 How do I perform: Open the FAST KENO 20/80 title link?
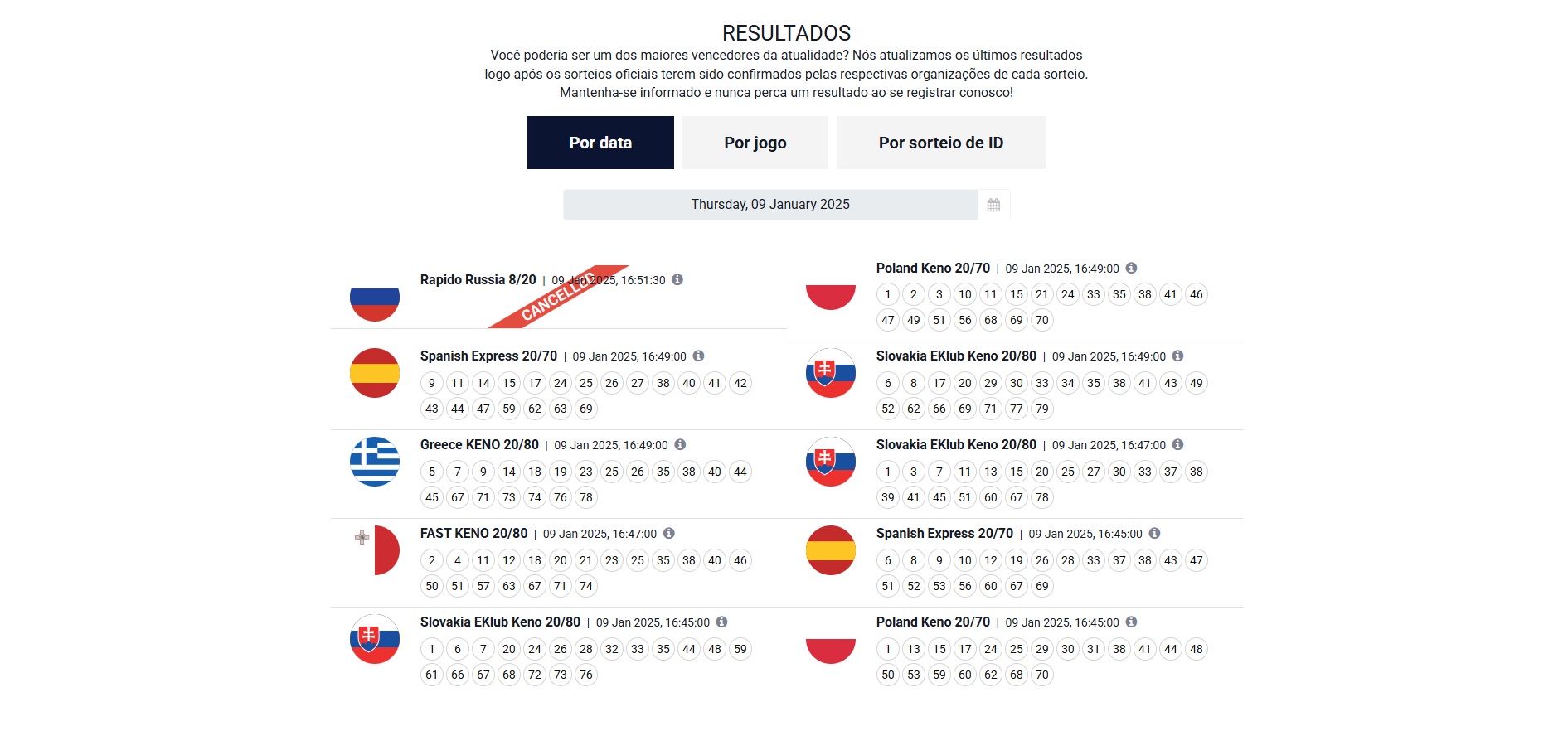tap(473, 534)
